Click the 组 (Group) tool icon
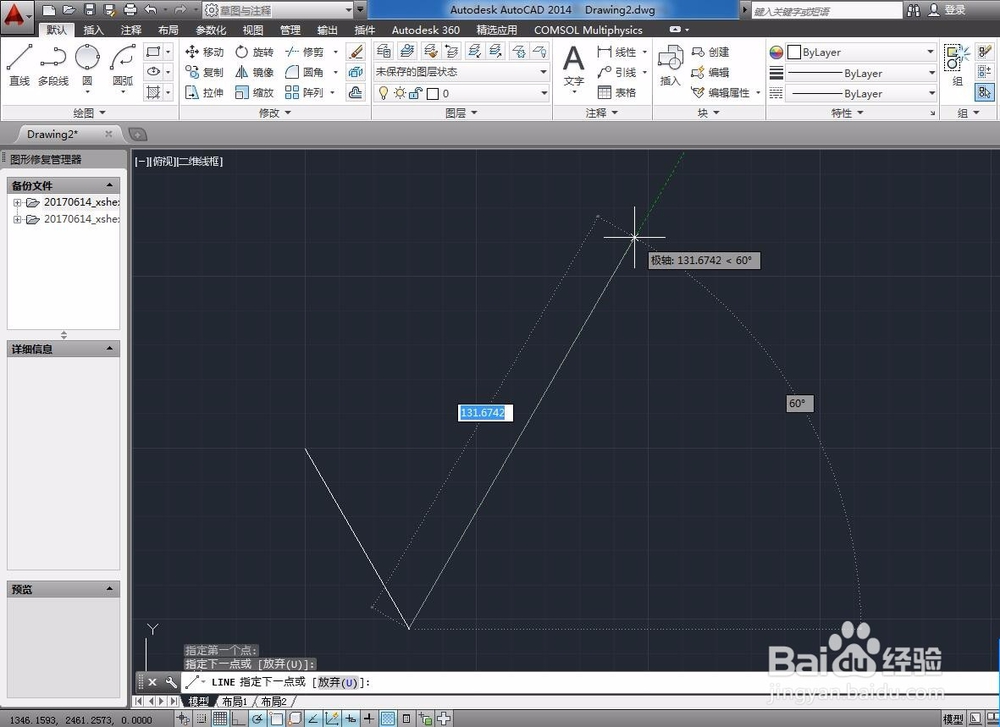 coord(957,66)
